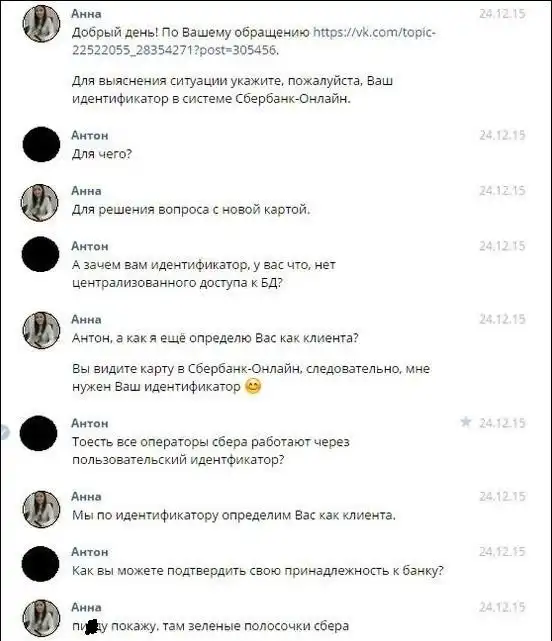Open Анна's name above "Мы по идентификатору" message
The width and height of the screenshot is (552, 641).
[x=86, y=496]
